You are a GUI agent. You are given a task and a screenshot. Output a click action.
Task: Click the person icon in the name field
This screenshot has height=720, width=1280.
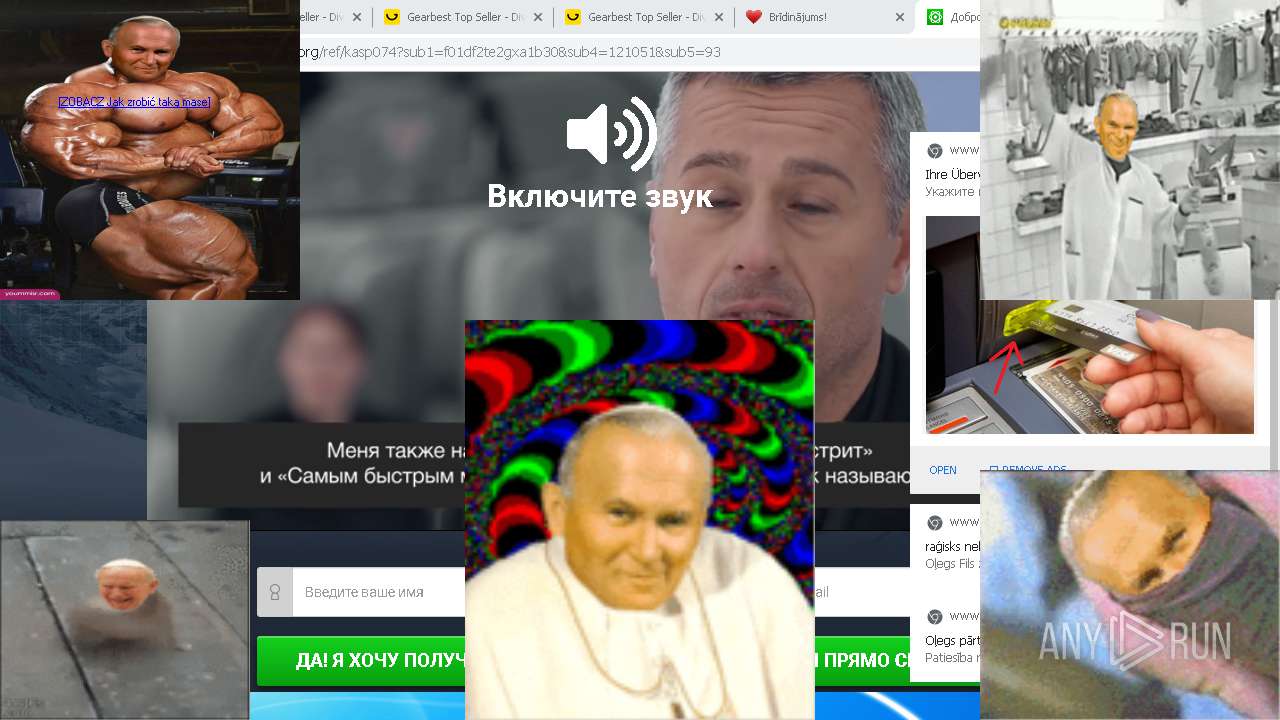coord(275,592)
